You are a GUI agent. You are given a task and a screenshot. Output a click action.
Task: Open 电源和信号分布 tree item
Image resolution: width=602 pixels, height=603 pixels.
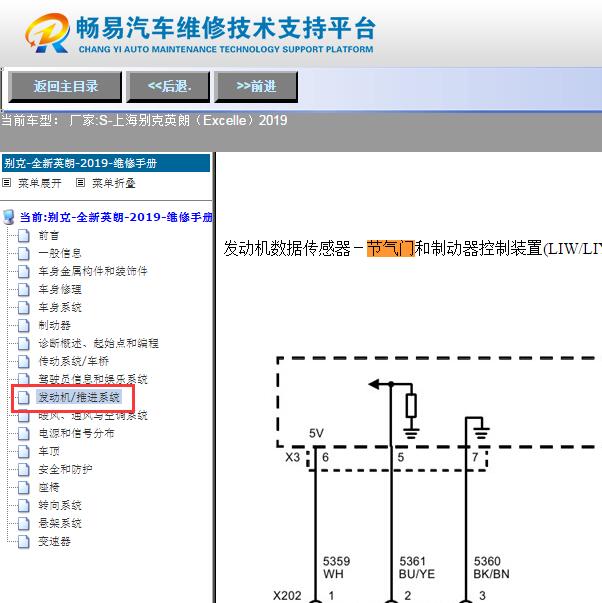(76, 433)
